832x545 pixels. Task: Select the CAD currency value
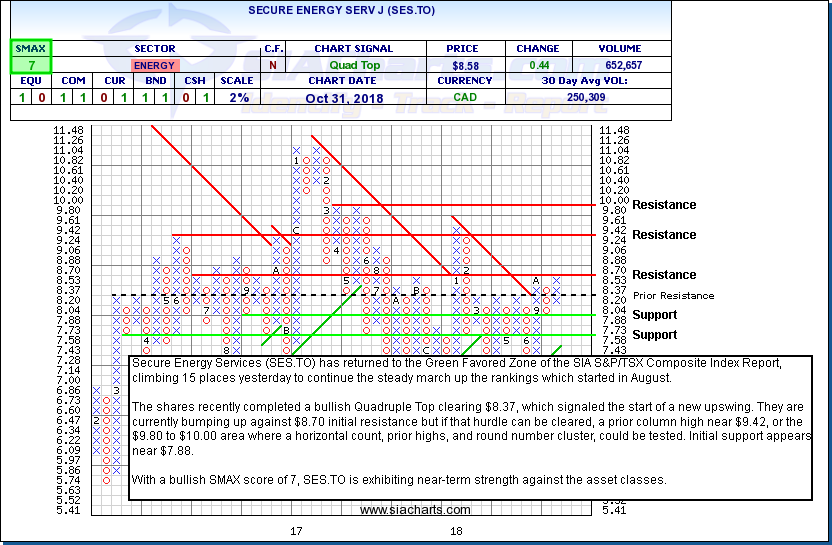(465, 97)
